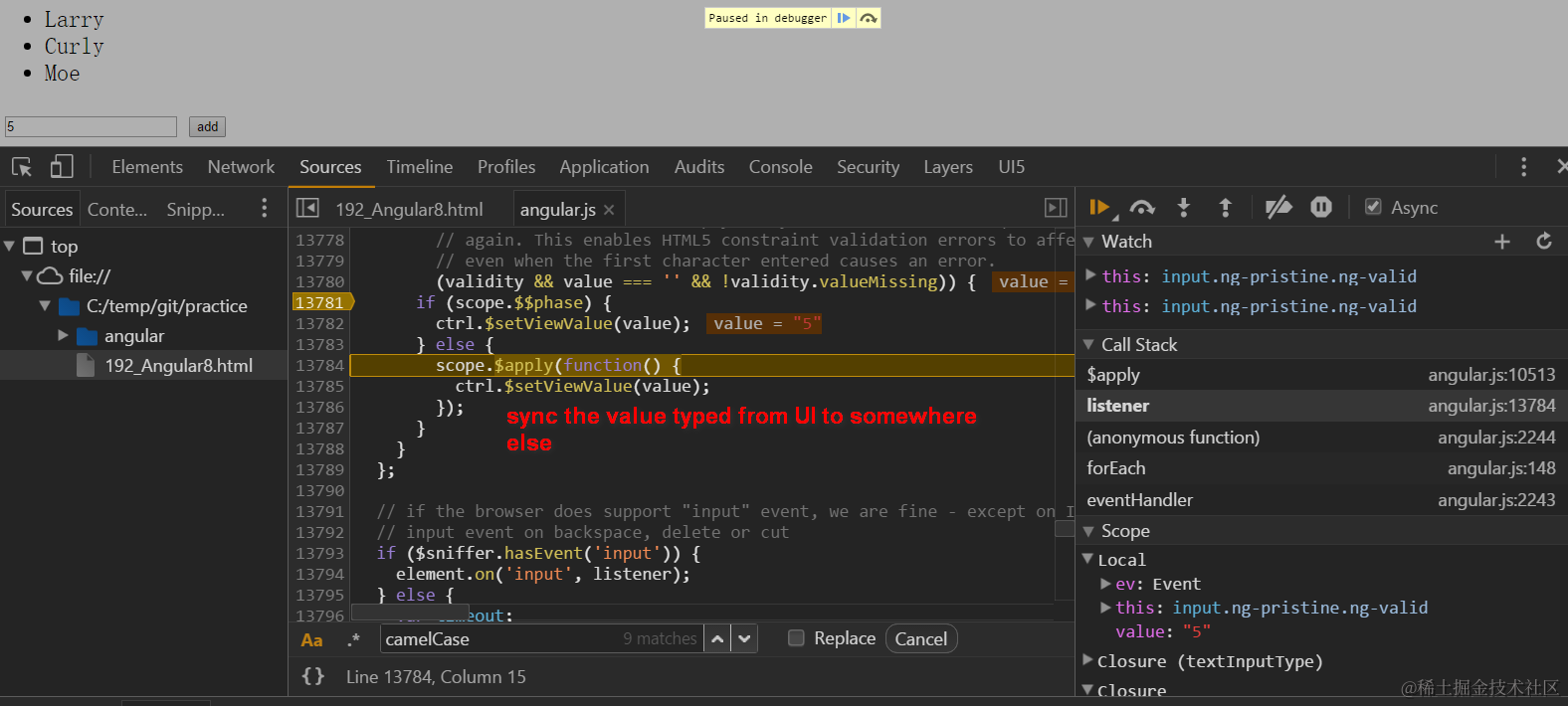Toggle the device toolbar icon
This screenshot has width=1568, height=706.
click(x=62, y=166)
